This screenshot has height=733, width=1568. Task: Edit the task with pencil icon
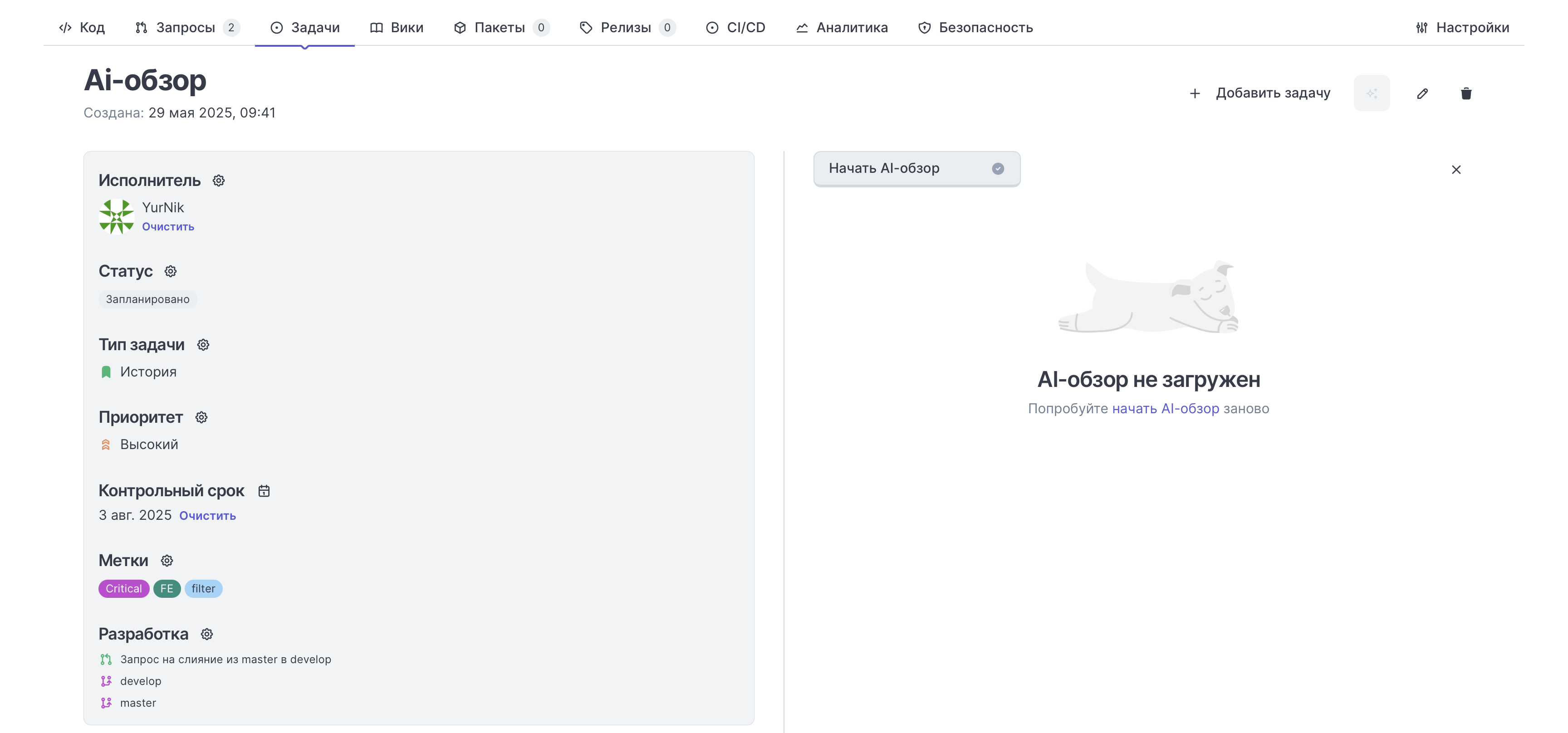(x=1422, y=93)
